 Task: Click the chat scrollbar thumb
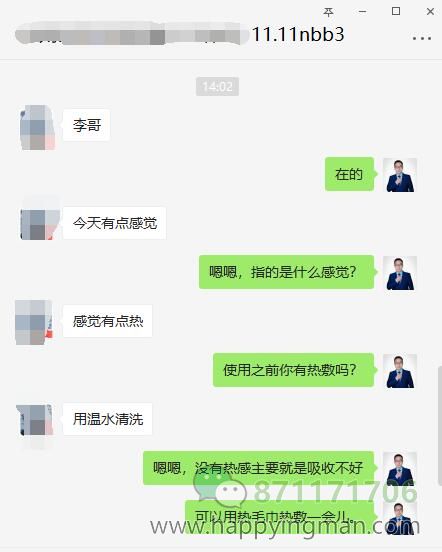440,426
